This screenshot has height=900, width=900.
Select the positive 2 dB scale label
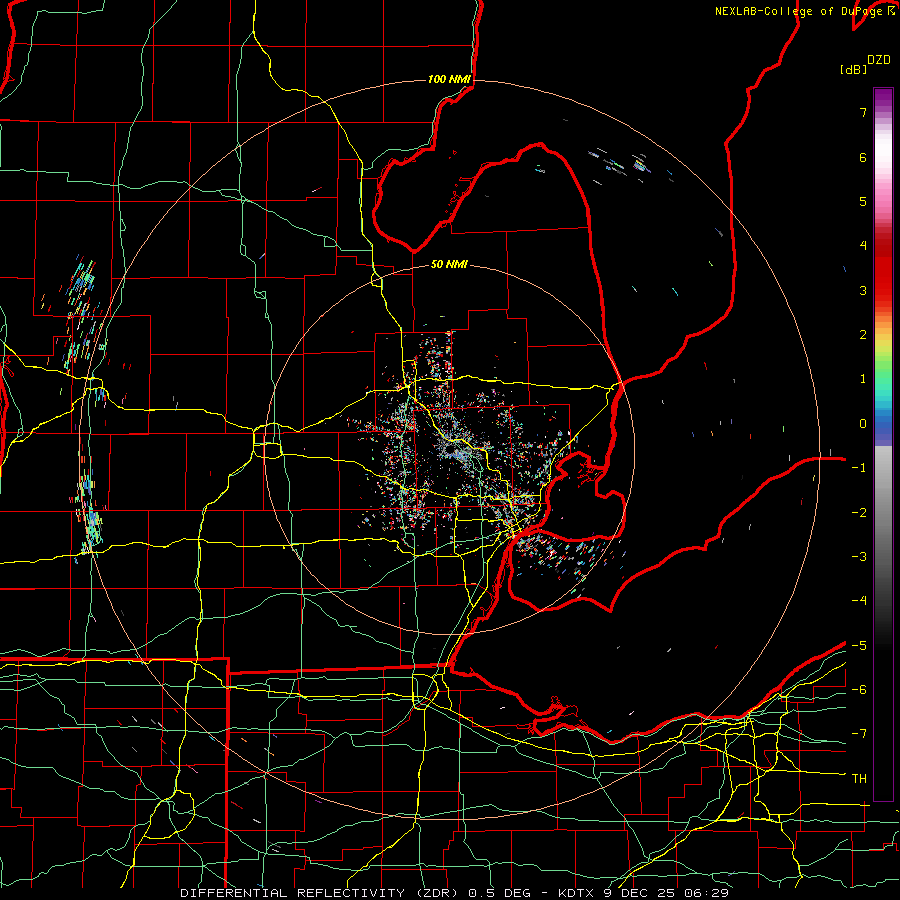point(863,335)
